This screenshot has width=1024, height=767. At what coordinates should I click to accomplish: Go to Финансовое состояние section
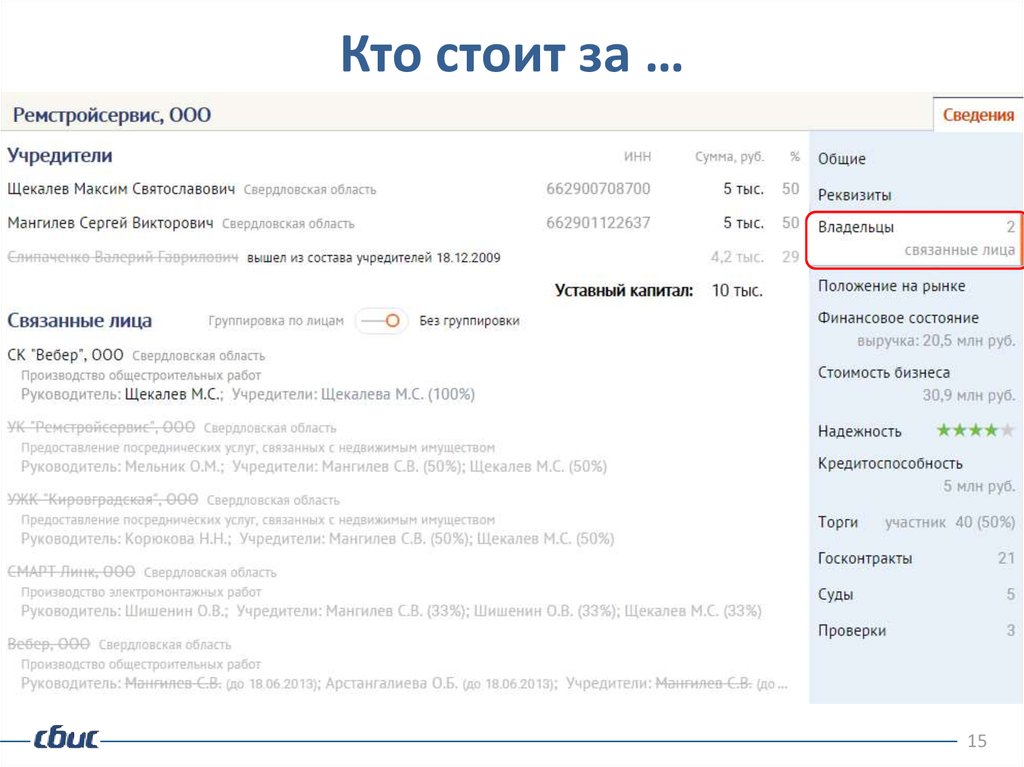[898, 318]
